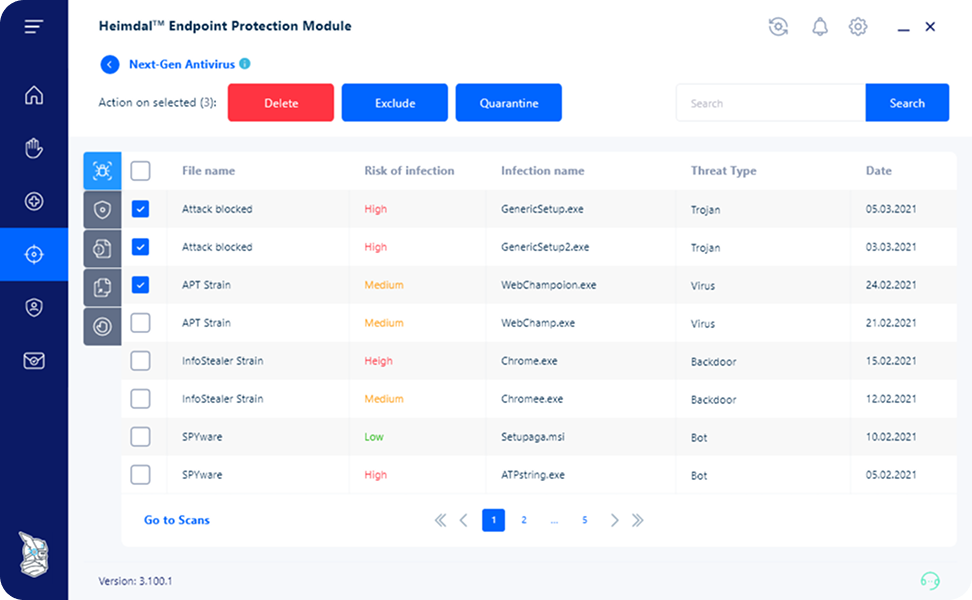Click the support headset icon
972x600 pixels.
click(x=930, y=580)
